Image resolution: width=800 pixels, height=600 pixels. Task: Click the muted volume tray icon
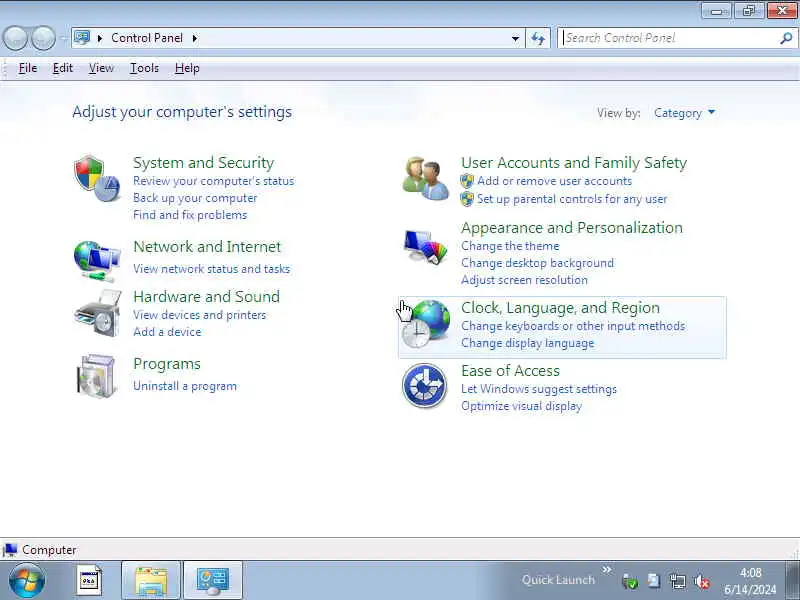tap(702, 581)
